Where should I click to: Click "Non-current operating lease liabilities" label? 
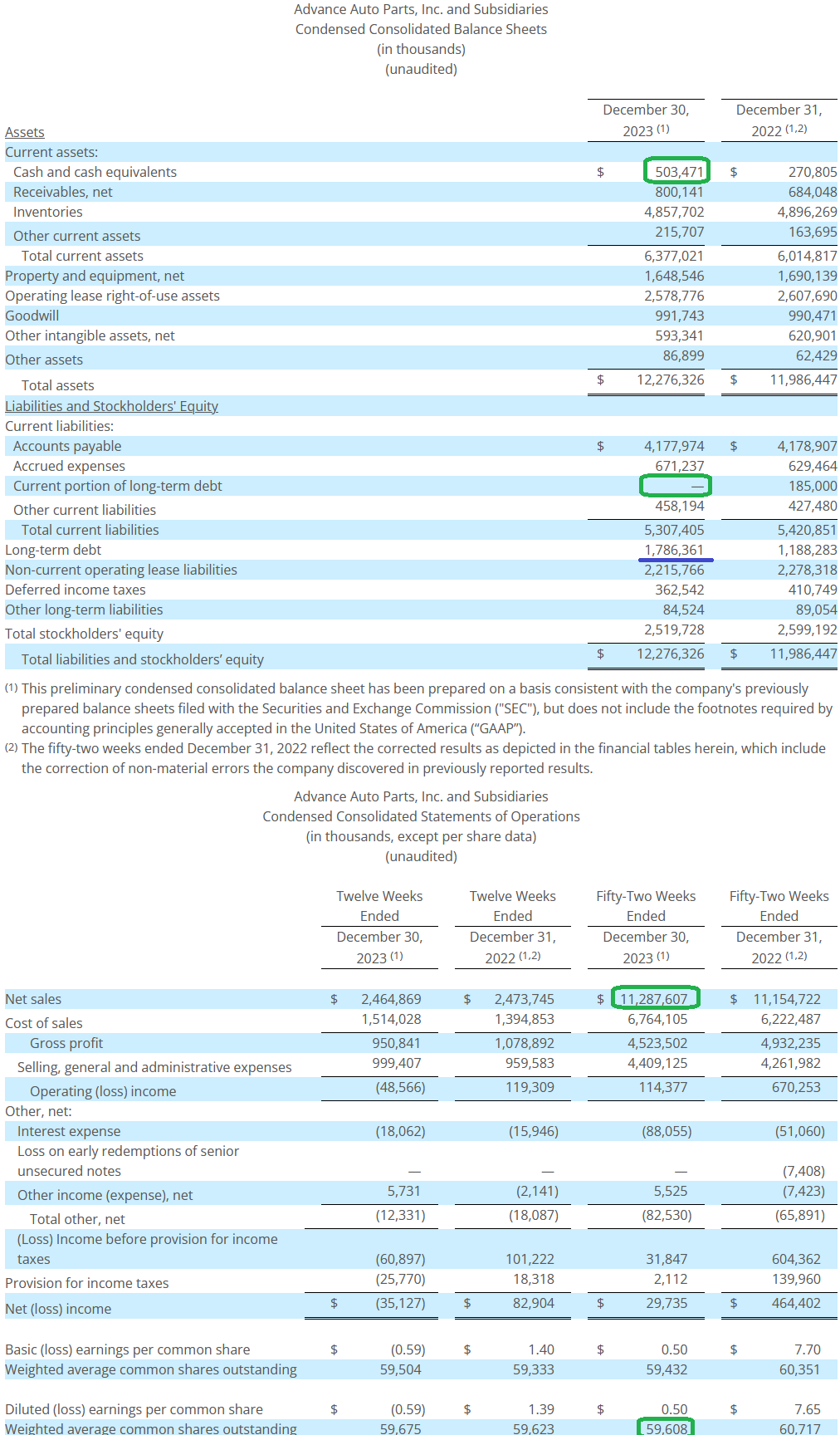click(121, 570)
